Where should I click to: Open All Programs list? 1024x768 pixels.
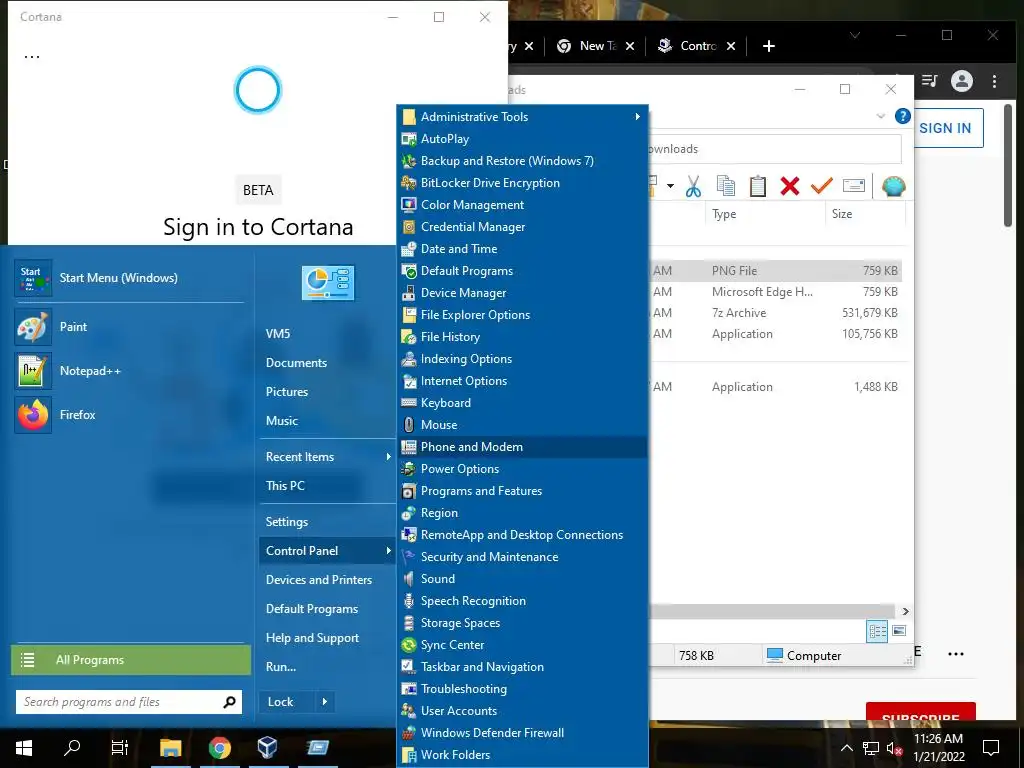(131, 660)
